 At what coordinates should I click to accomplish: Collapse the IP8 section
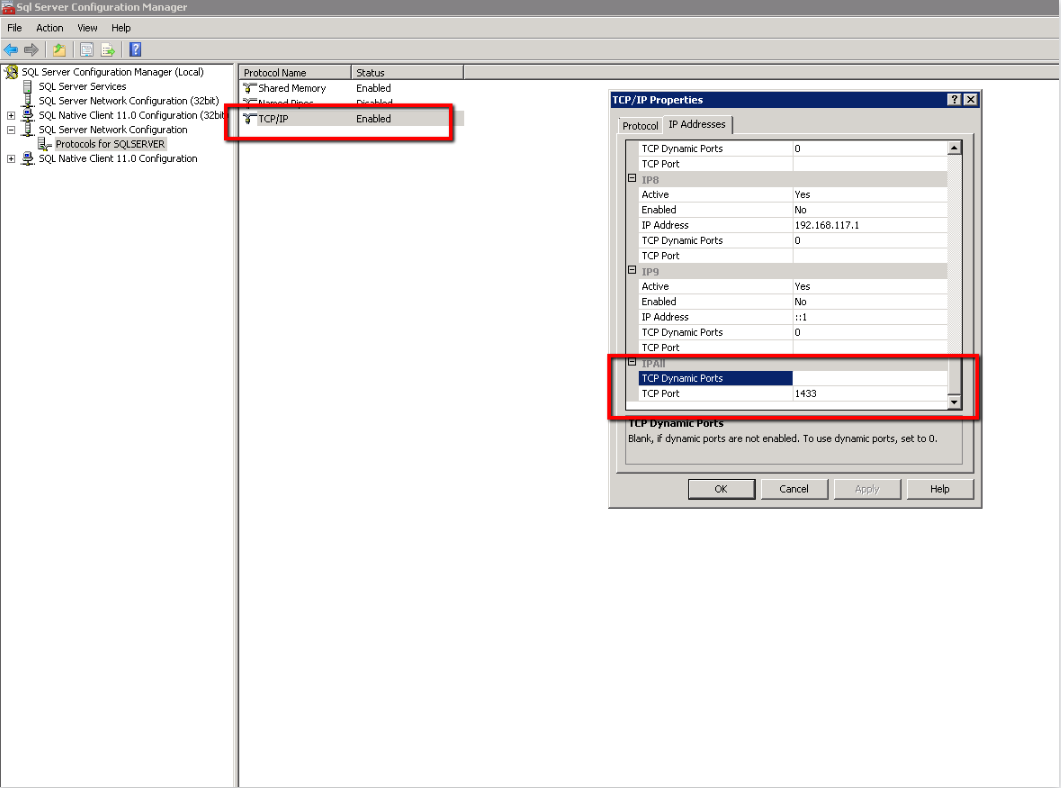pyautogui.click(x=632, y=178)
